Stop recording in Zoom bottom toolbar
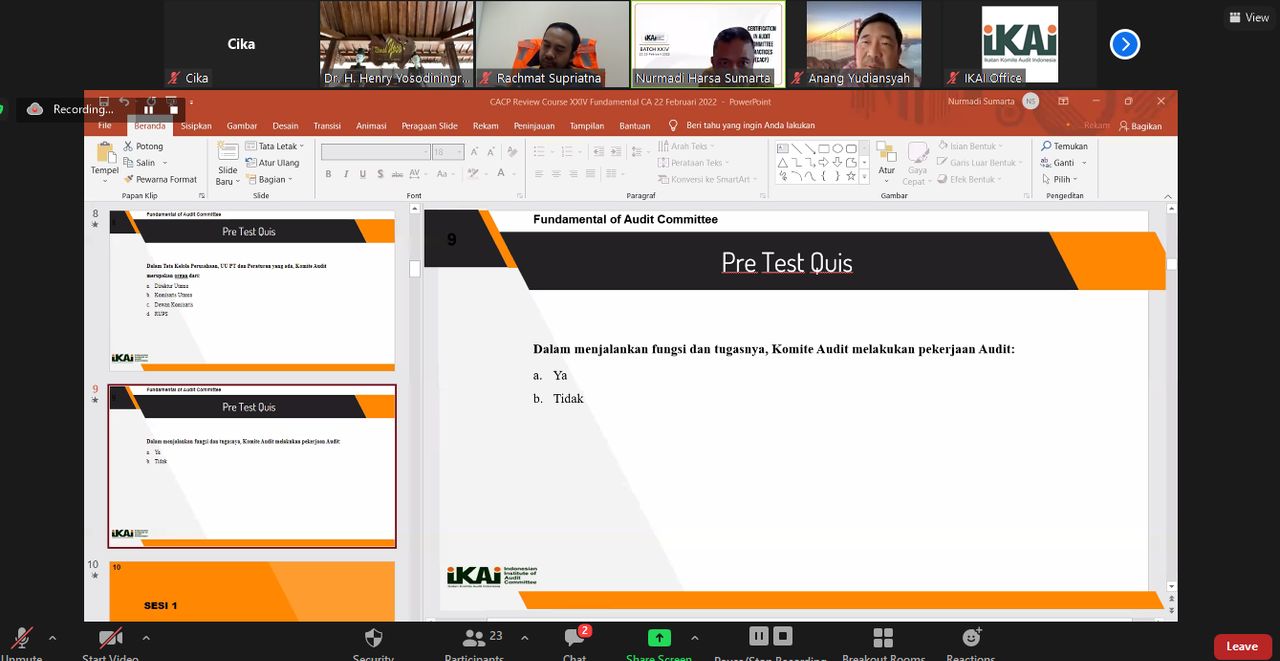 point(783,636)
